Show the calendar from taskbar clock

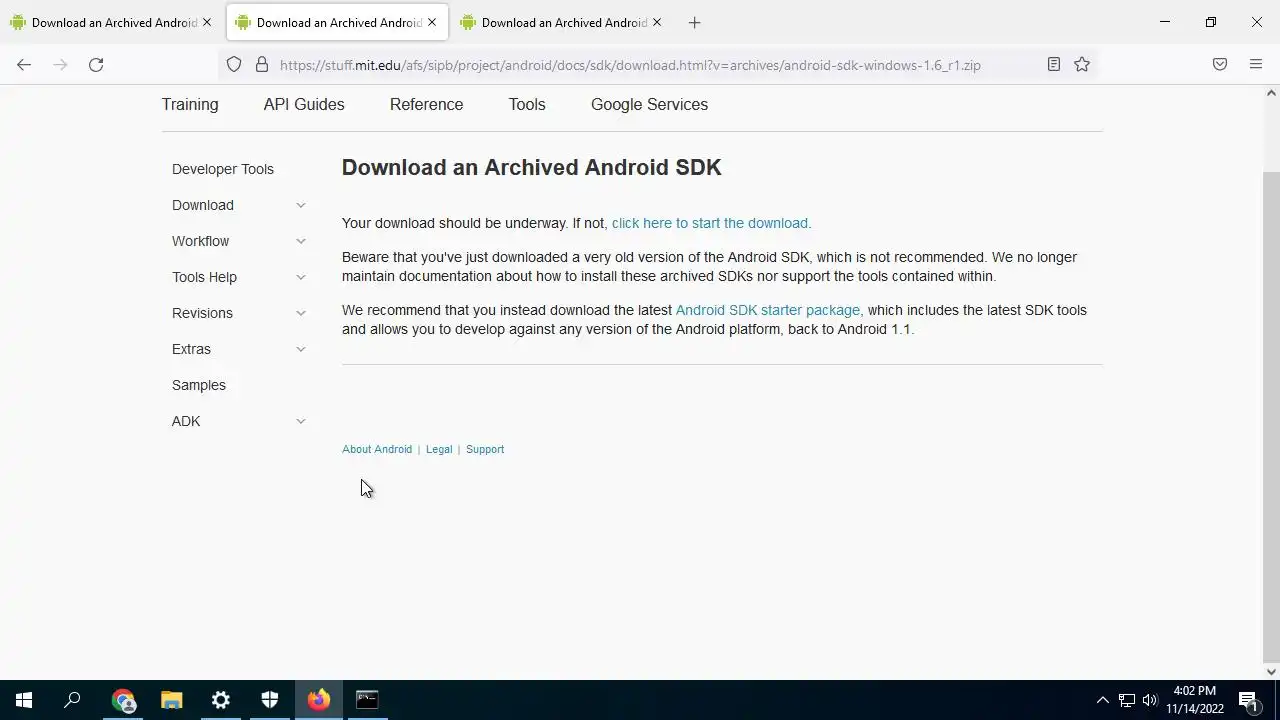1195,700
